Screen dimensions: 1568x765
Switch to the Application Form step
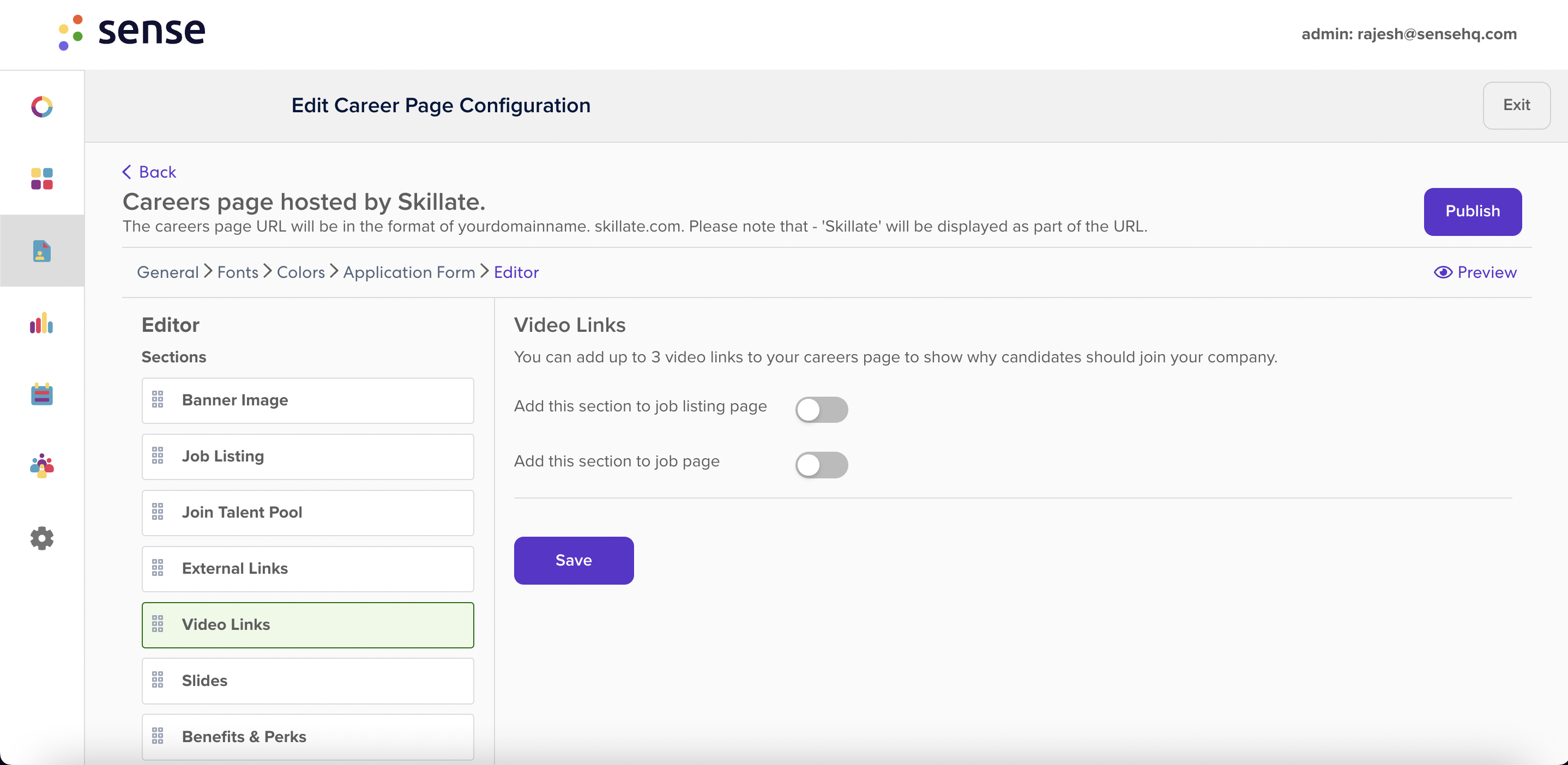coord(409,272)
